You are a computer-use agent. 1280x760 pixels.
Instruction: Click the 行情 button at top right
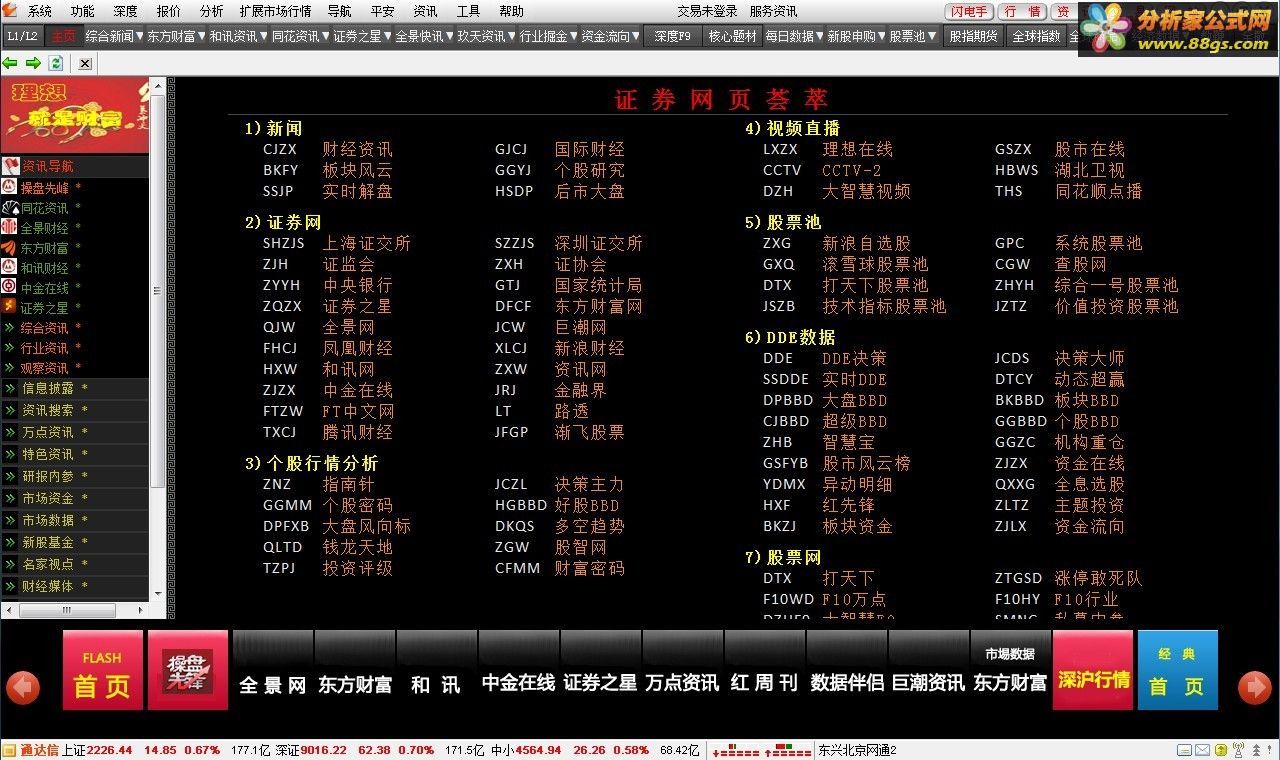1023,11
